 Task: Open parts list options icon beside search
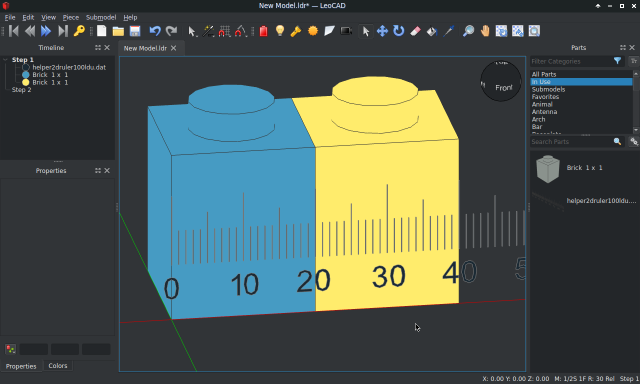click(x=634, y=142)
